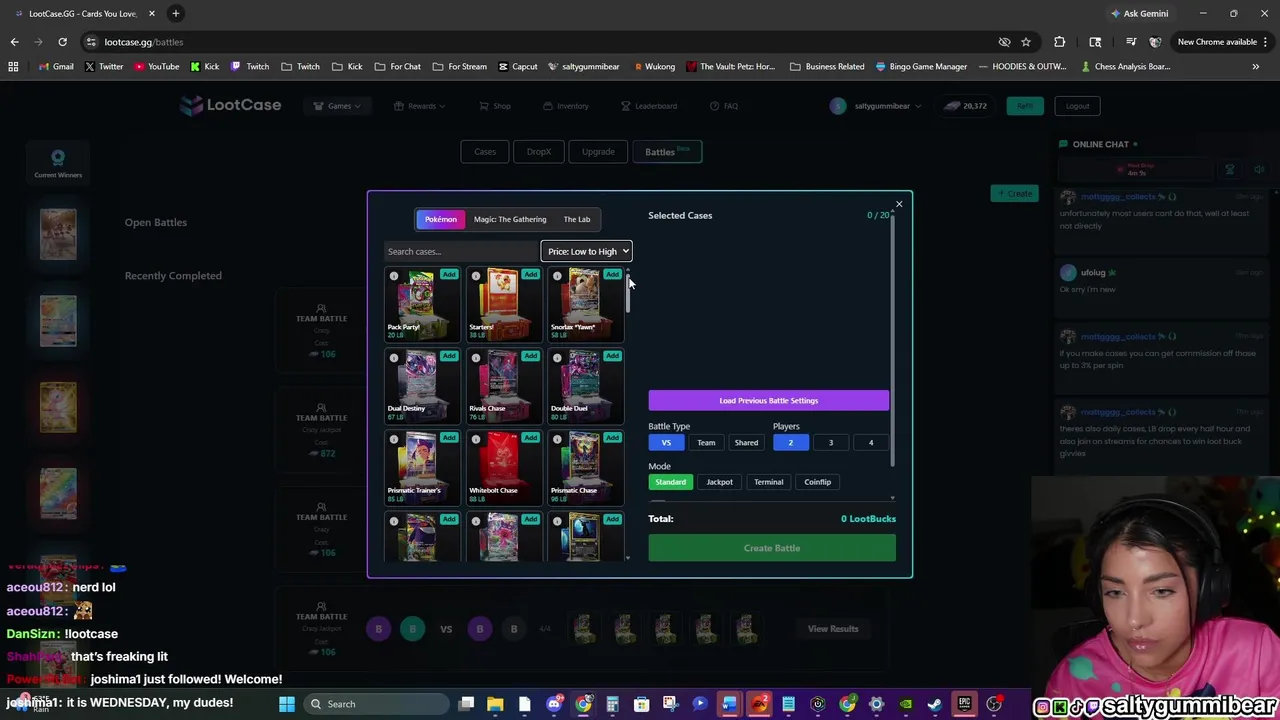Screen dimensions: 1280x720
Task: Add the Double Duel case
Action: click(x=612, y=356)
